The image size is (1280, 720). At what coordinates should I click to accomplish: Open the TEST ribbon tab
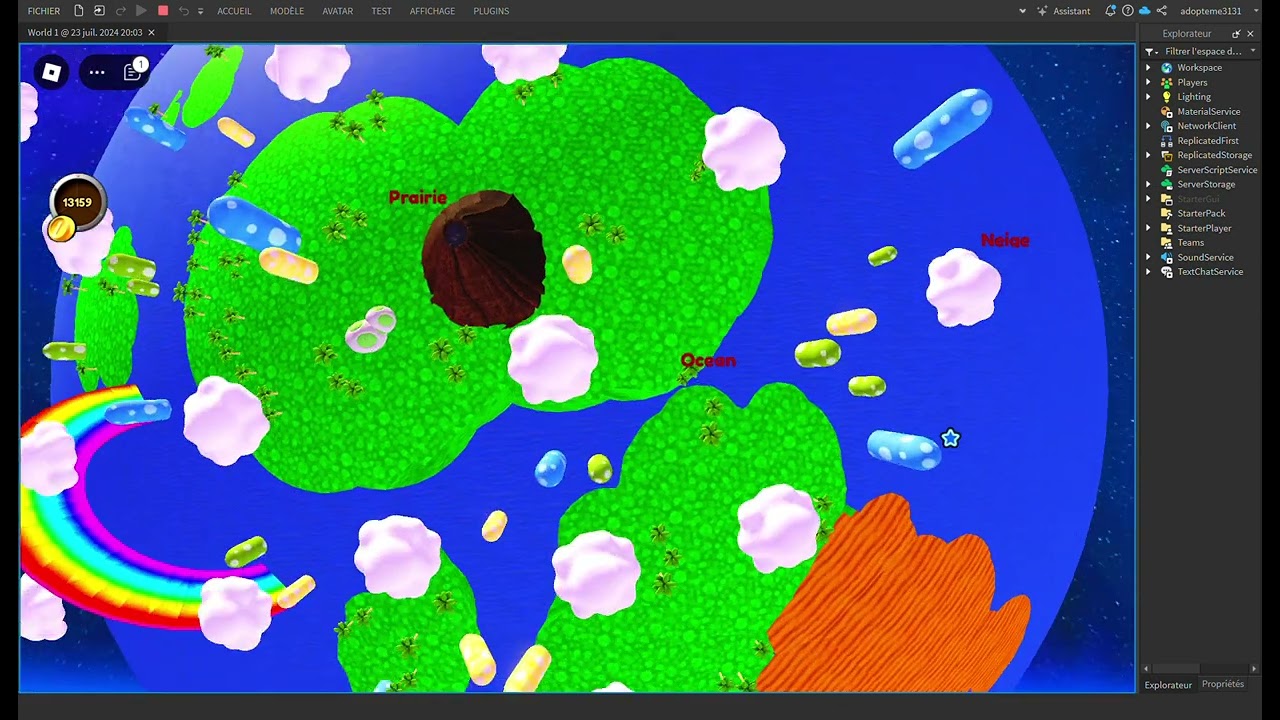[x=381, y=11]
